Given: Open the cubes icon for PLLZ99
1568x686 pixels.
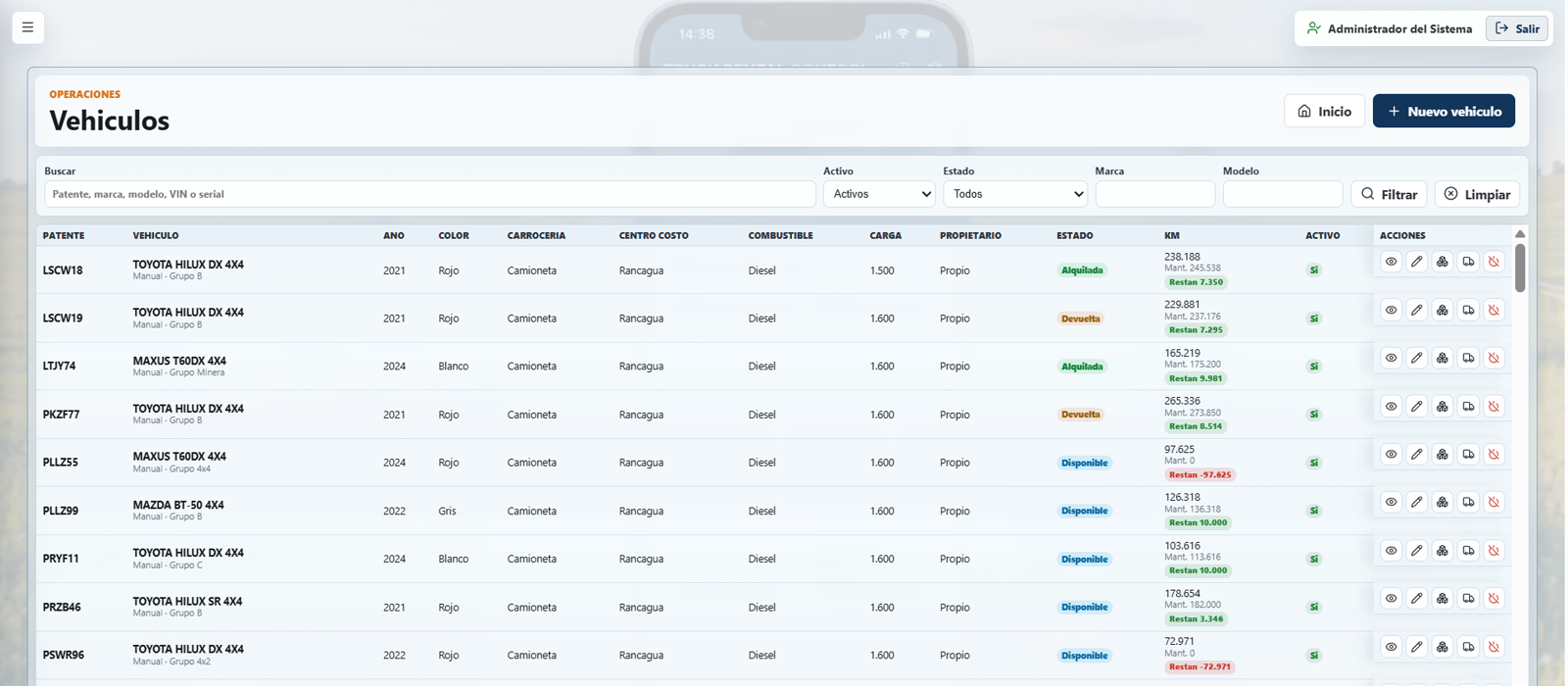Looking at the screenshot, I should click(x=1443, y=502).
